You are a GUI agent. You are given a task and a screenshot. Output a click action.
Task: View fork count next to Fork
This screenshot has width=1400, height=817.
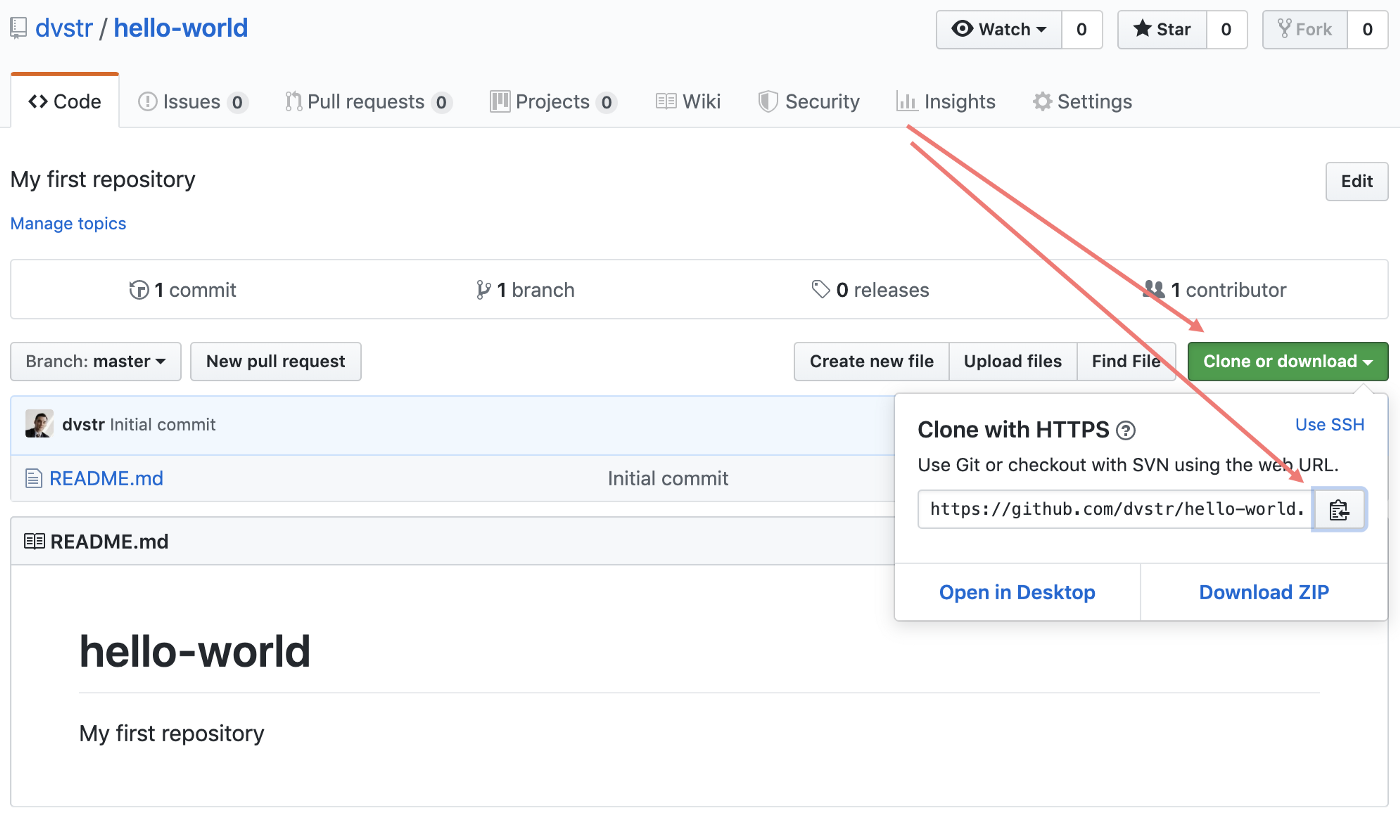[1368, 29]
